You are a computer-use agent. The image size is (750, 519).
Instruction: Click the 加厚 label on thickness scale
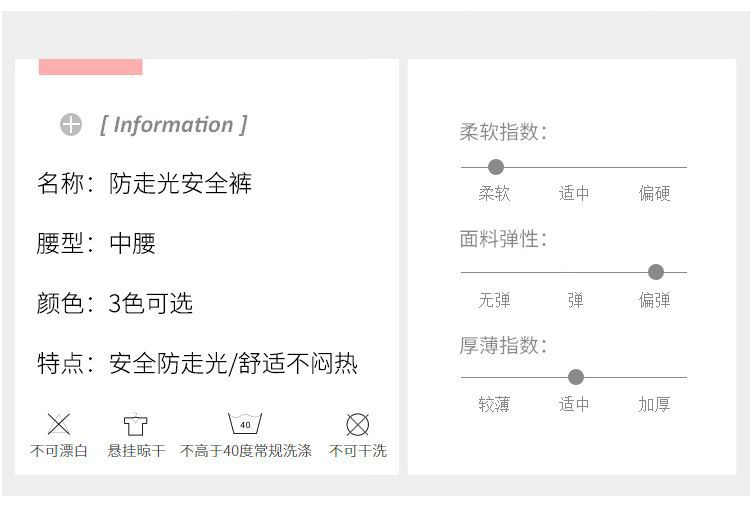(655, 405)
